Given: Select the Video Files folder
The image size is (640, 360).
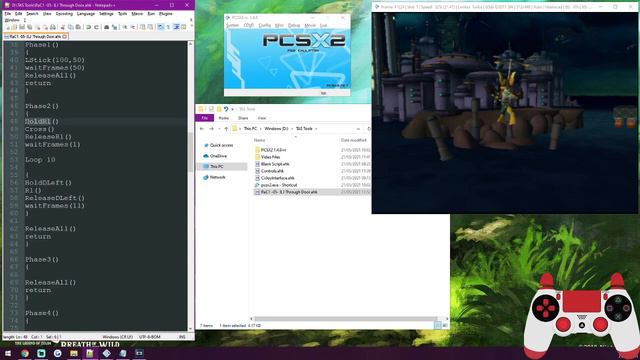Looking at the screenshot, I should coord(270,157).
